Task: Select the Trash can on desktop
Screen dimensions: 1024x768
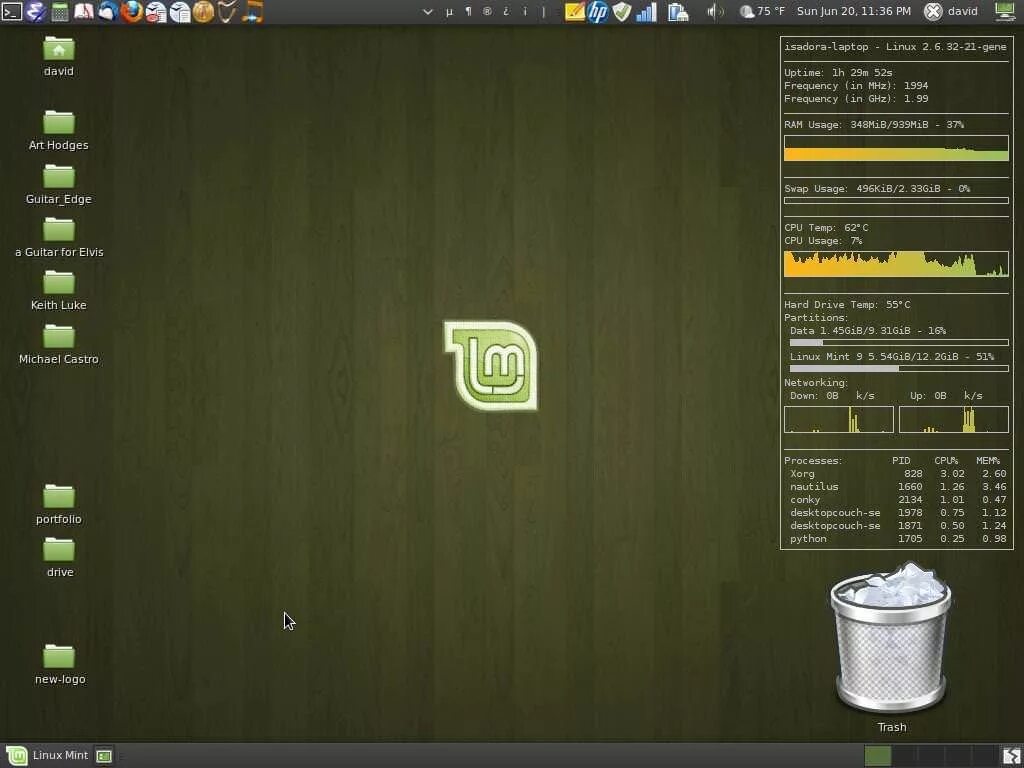Action: 891,647
